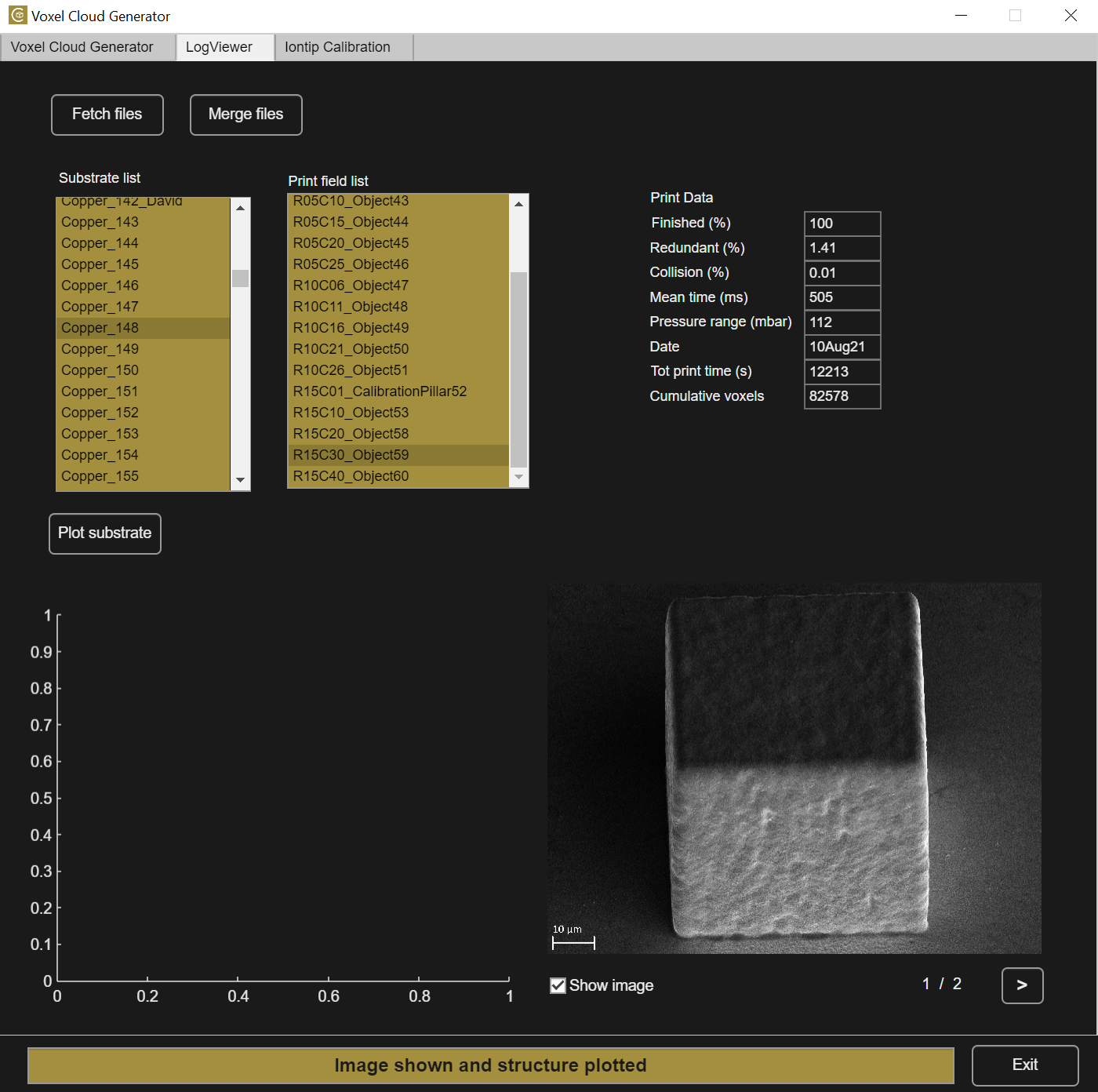Click the Cumulative voxels value field
The width and height of the screenshot is (1098, 1092).
click(842, 396)
